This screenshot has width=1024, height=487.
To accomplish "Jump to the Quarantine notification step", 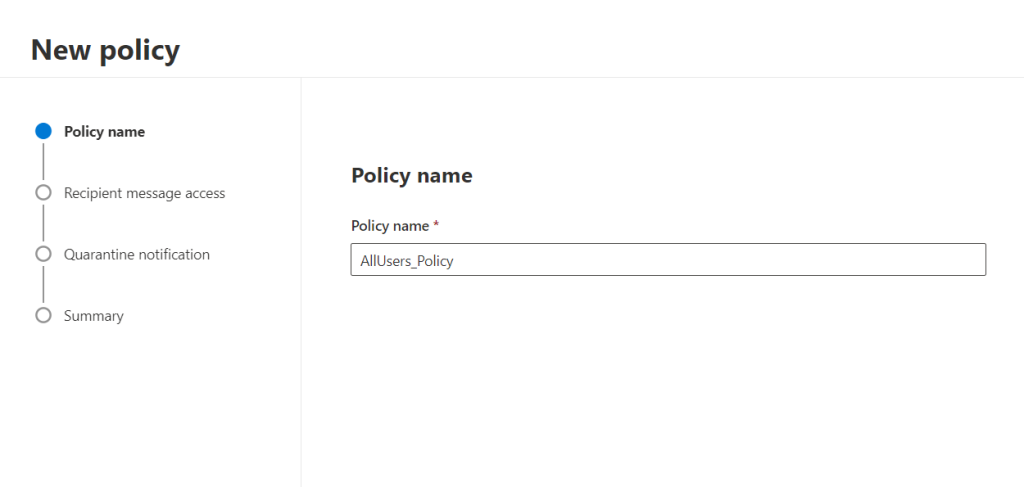I will coord(136,254).
